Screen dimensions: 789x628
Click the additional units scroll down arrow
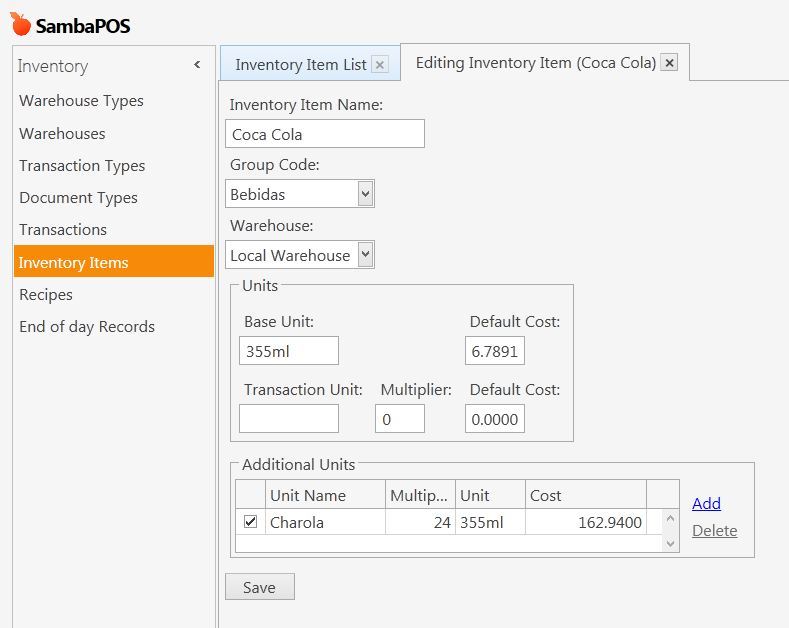tap(670, 543)
